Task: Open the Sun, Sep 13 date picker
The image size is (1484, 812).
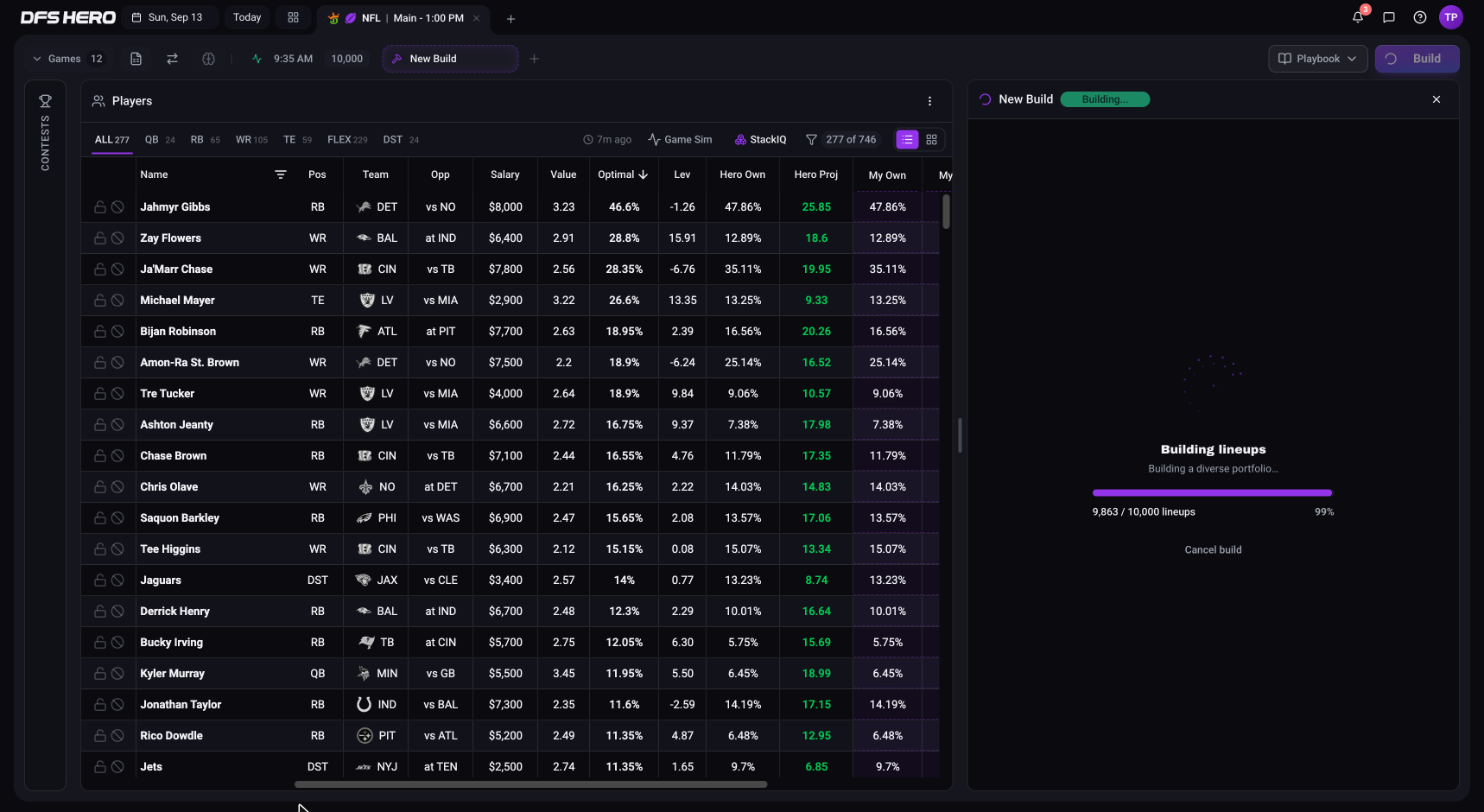Action: [x=166, y=17]
